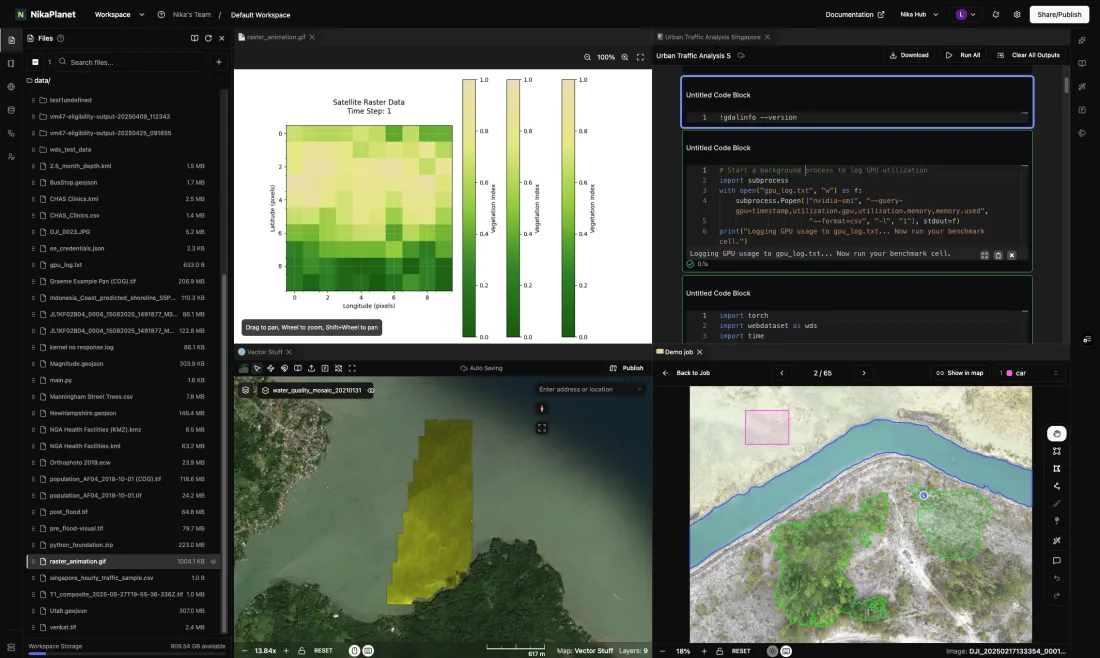Open basemap thumbnail in Vector Stuff toolbar

(243, 368)
